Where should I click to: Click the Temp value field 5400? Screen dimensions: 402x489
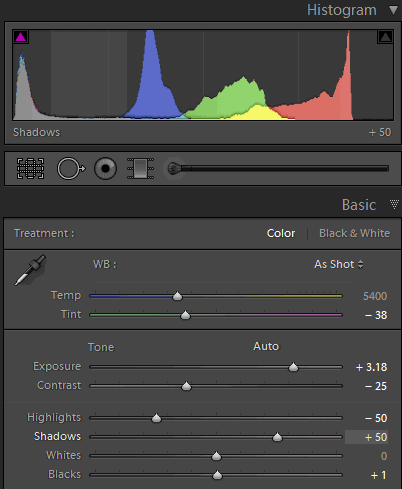[x=375, y=296]
